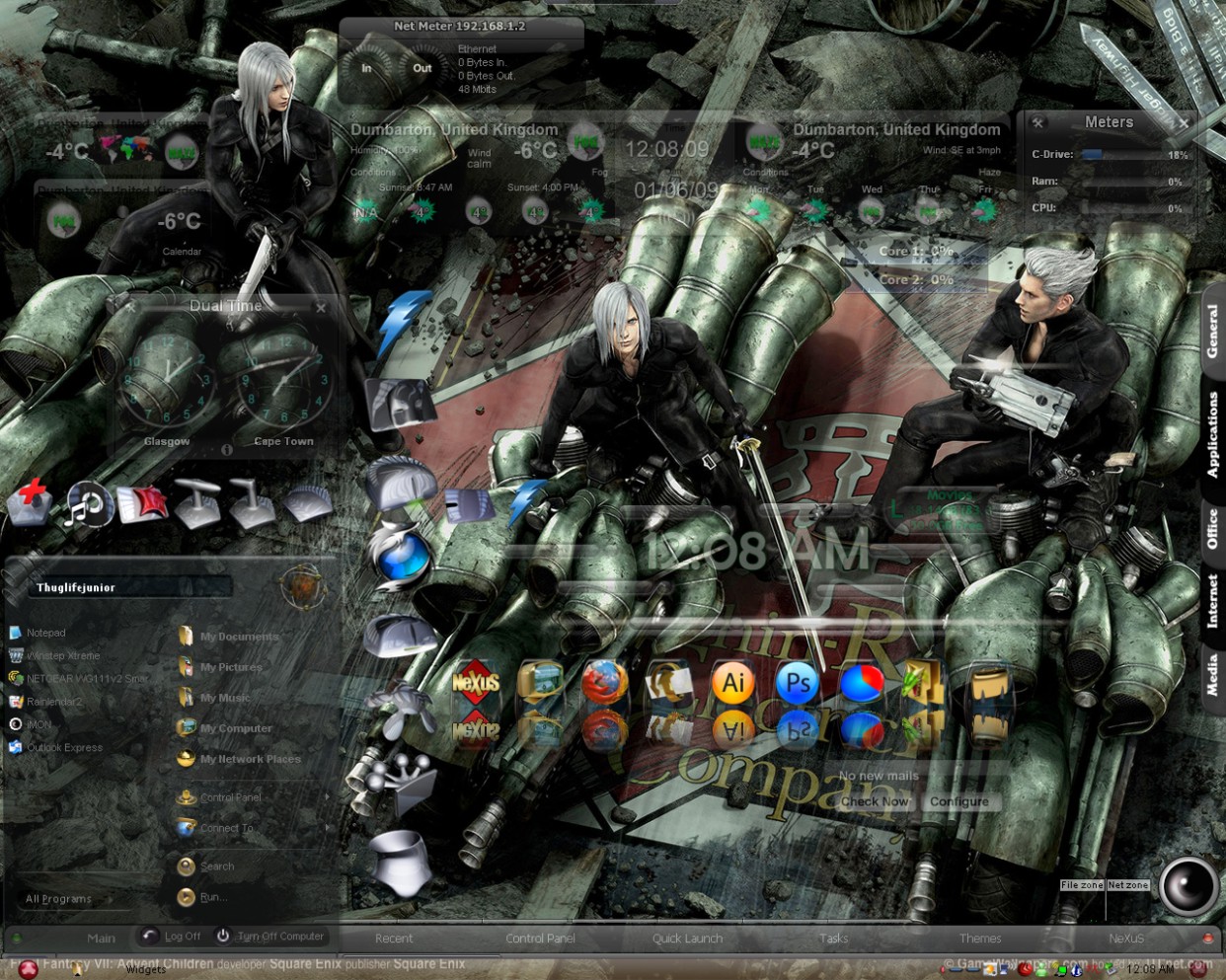1226x980 pixels.
Task: Select Run... in start menu
Action: tap(202, 897)
